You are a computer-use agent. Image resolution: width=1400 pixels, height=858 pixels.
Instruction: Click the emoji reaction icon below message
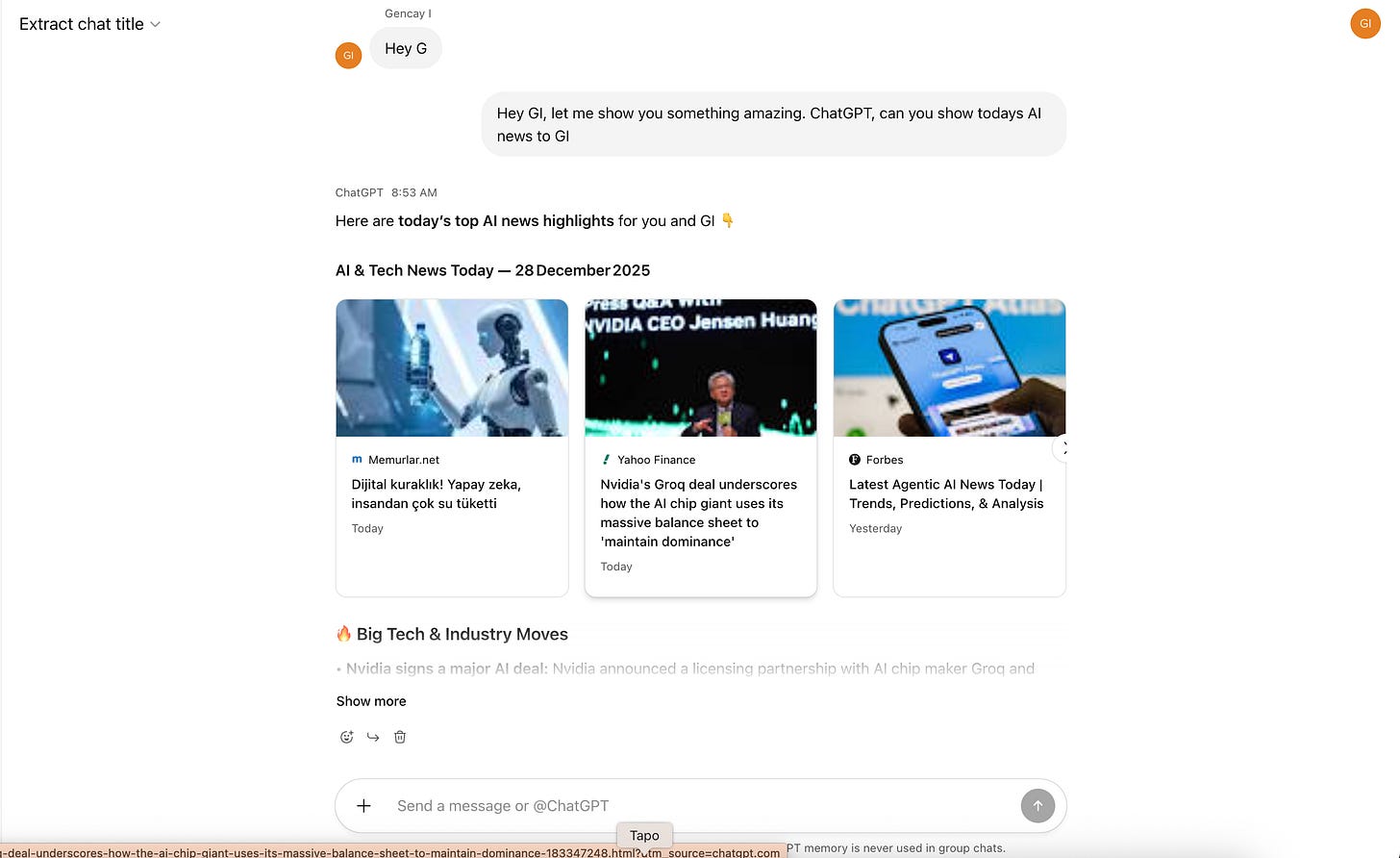coord(347,737)
